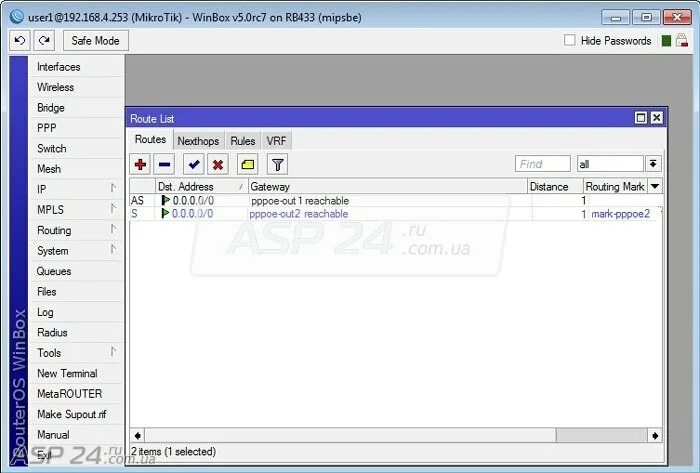Click the 'all' routing table combo box

pyautogui.click(x=610, y=164)
